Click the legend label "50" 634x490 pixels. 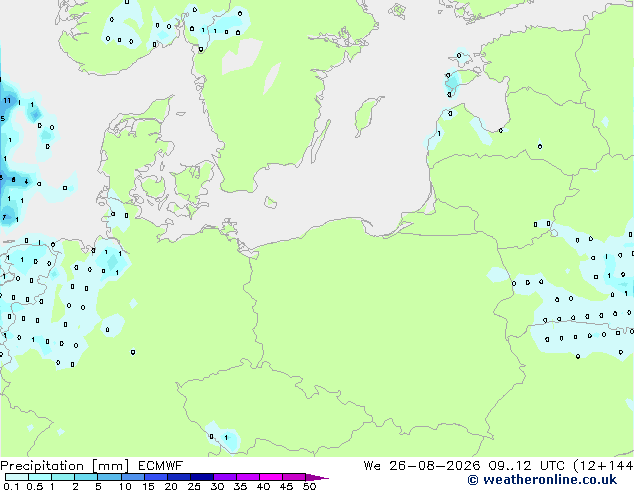[309, 486]
